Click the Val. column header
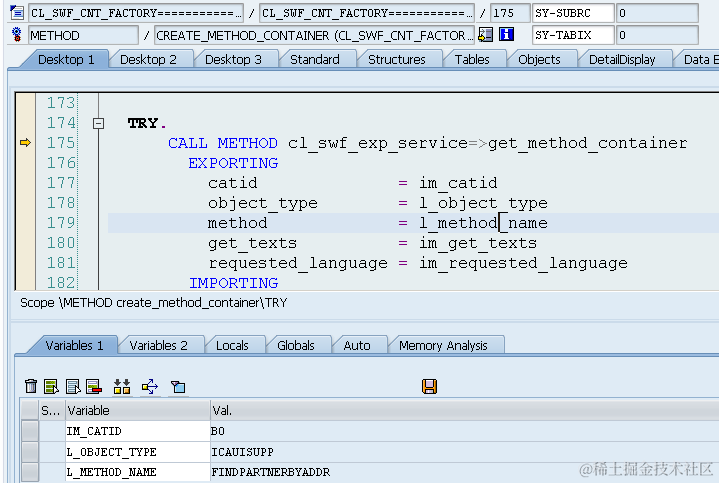 pos(464,411)
